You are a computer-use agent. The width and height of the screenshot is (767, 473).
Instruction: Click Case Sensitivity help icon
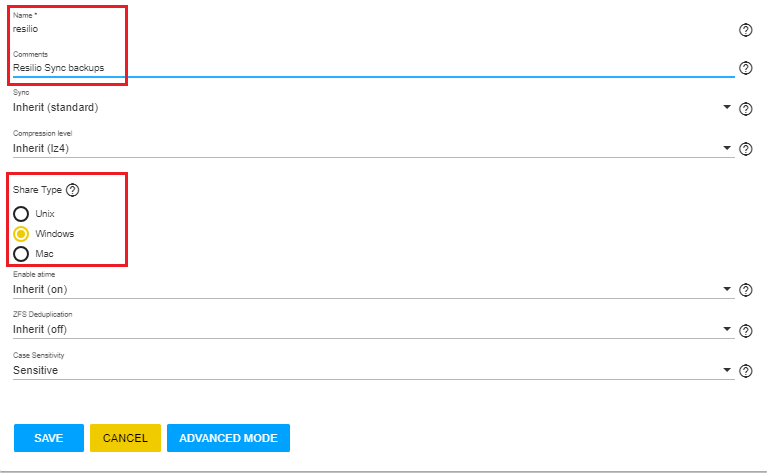(745, 372)
